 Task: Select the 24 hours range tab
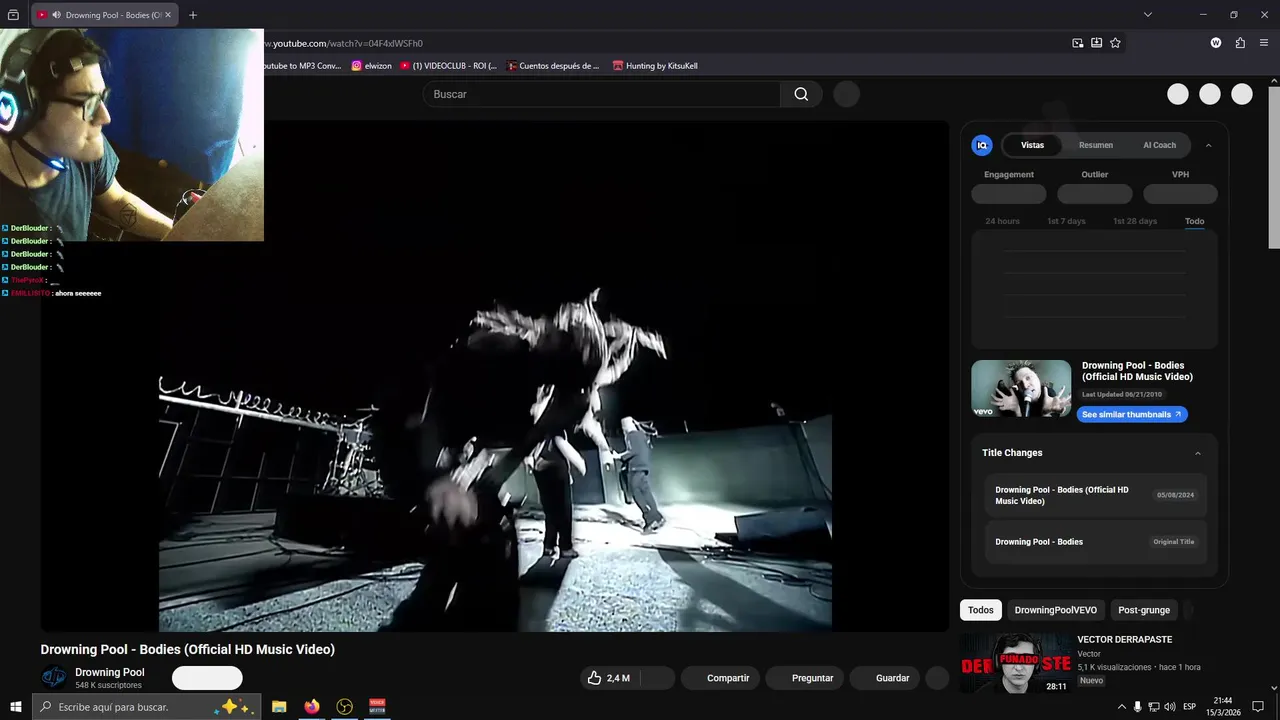(1002, 221)
